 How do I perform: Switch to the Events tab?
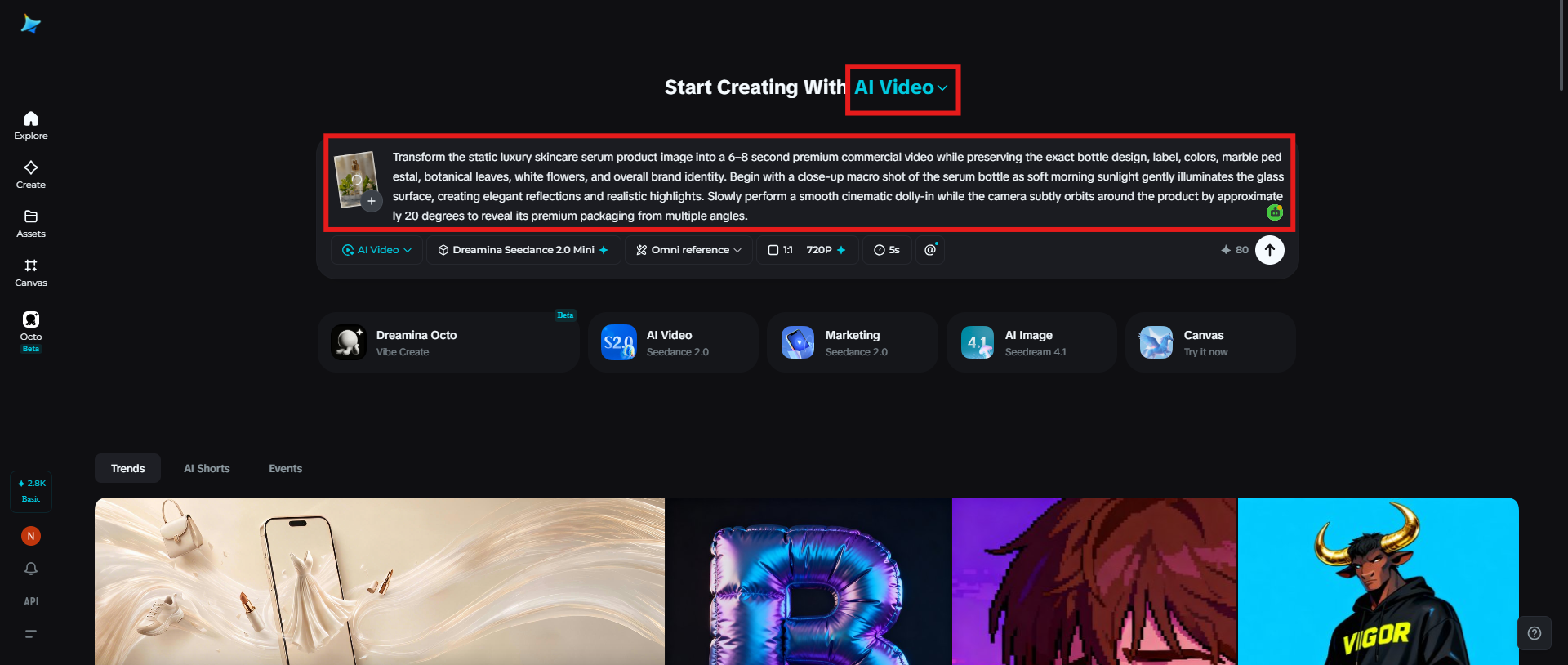[285, 468]
